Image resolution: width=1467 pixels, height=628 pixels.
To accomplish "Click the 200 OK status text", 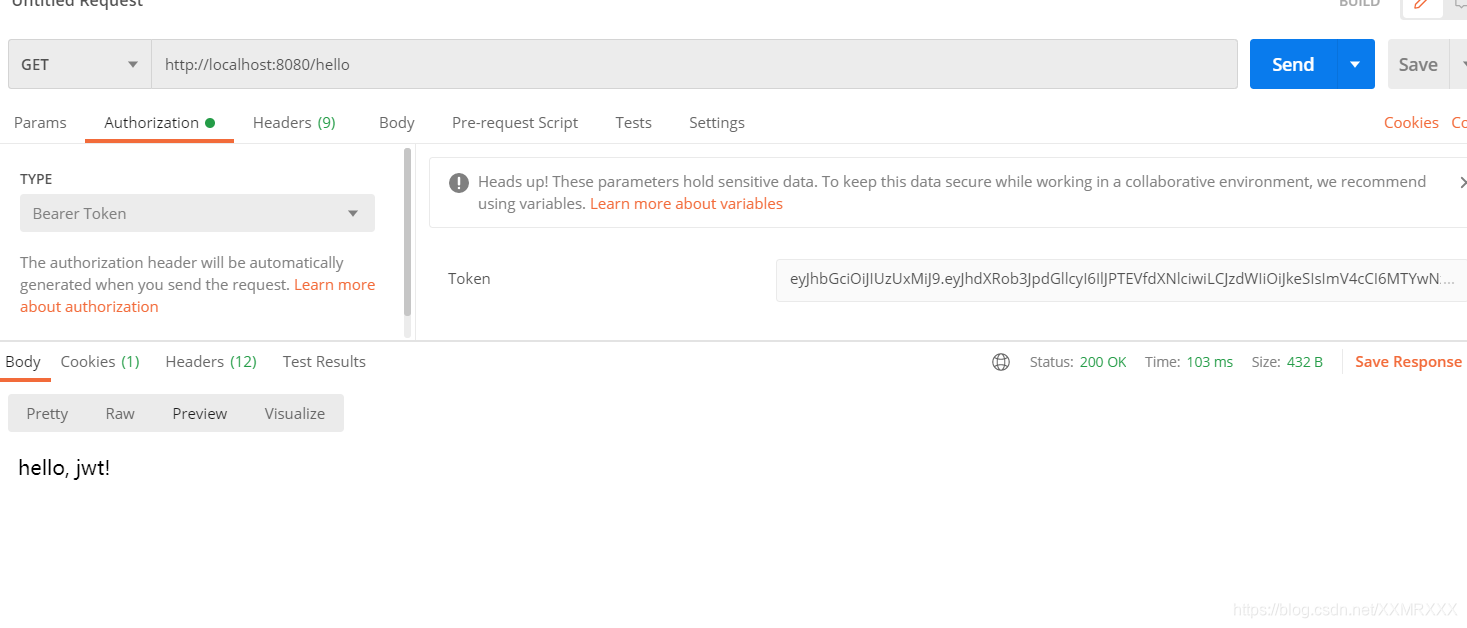I will pyautogui.click(x=1103, y=362).
